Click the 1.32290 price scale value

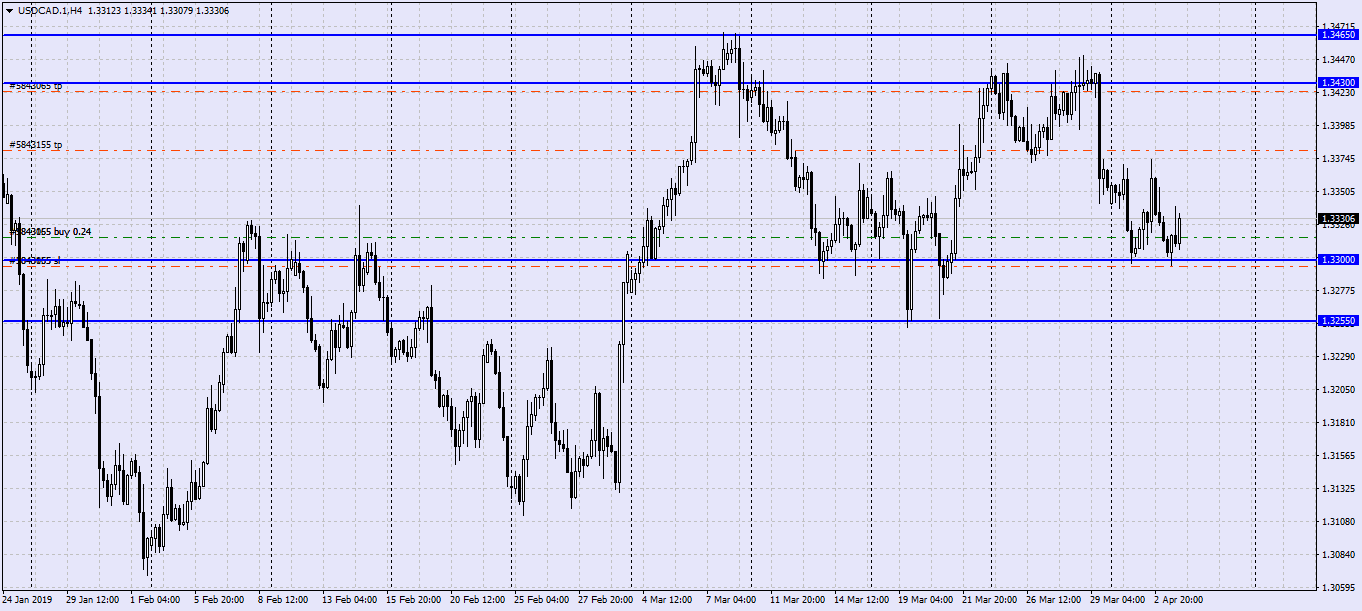(x=1337, y=356)
